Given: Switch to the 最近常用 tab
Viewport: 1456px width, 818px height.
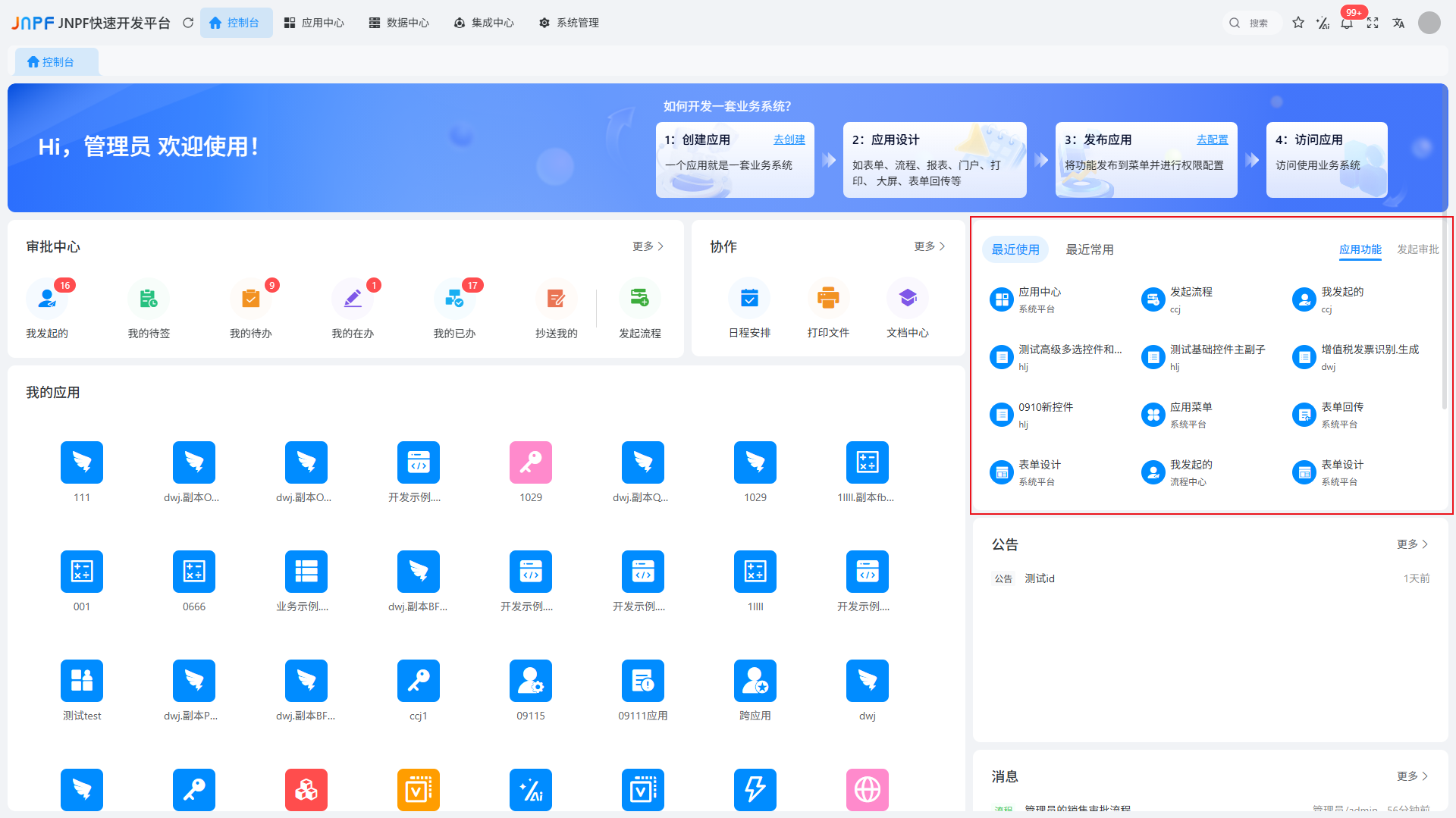Looking at the screenshot, I should [1090, 249].
